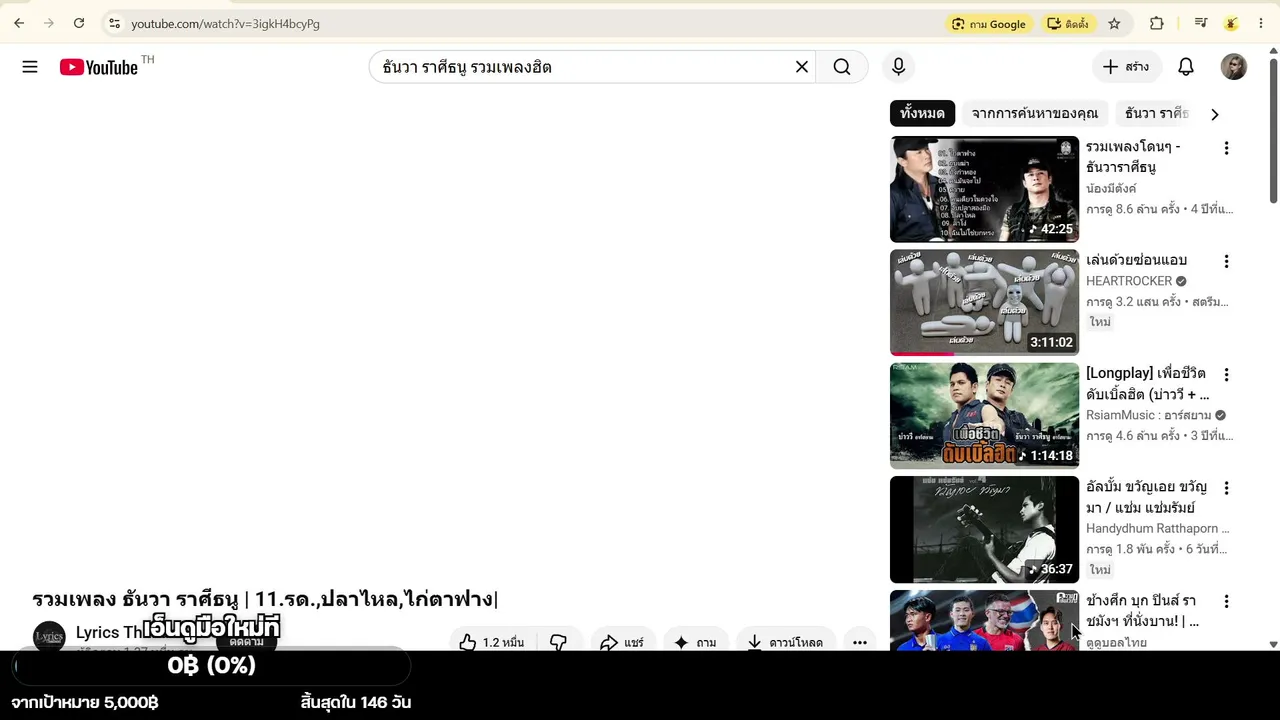Click the ถาม ask button with sparkle
The image size is (1280, 720).
click(695, 642)
